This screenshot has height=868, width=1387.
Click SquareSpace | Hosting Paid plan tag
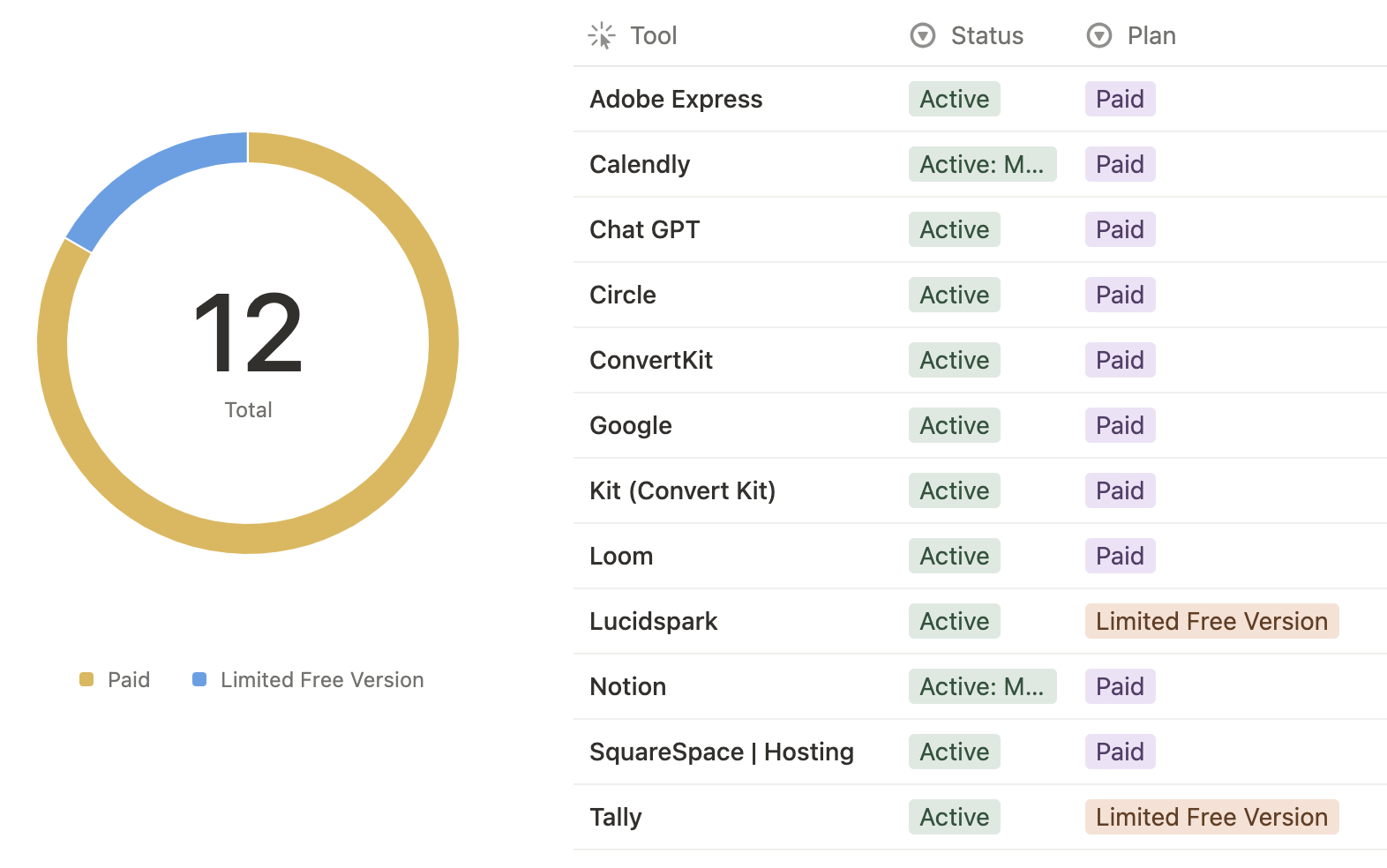[1121, 752]
